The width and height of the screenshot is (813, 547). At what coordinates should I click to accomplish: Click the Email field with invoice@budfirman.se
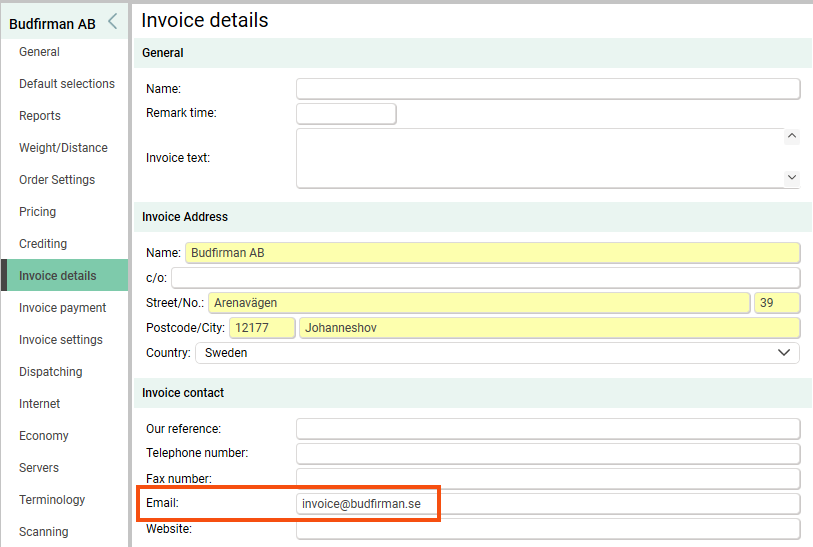548,504
